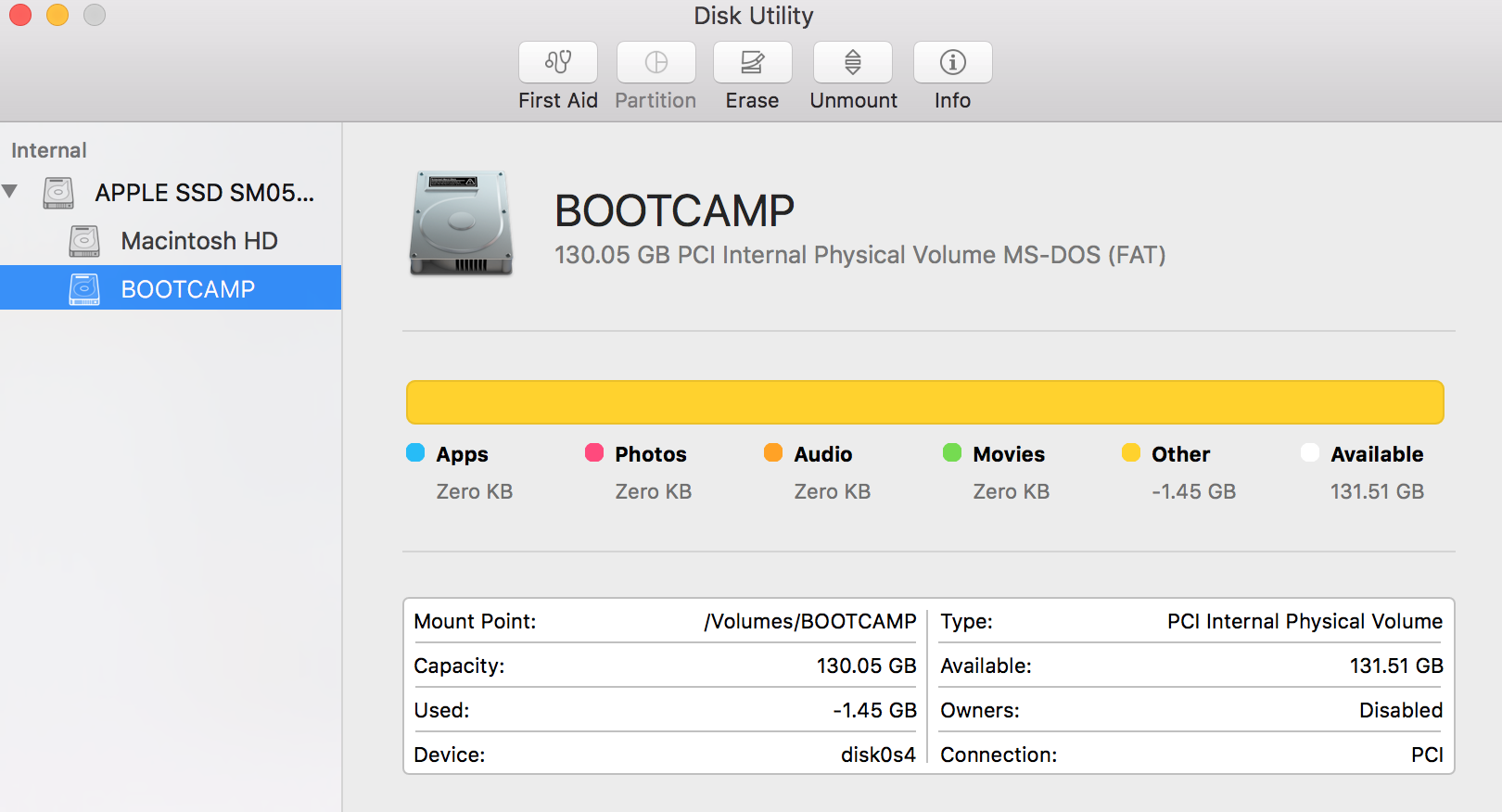This screenshot has width=1502, height=812.
Task: Click the PCI Internal Physical Volume type value
Action: click(x=1305, y=621)
